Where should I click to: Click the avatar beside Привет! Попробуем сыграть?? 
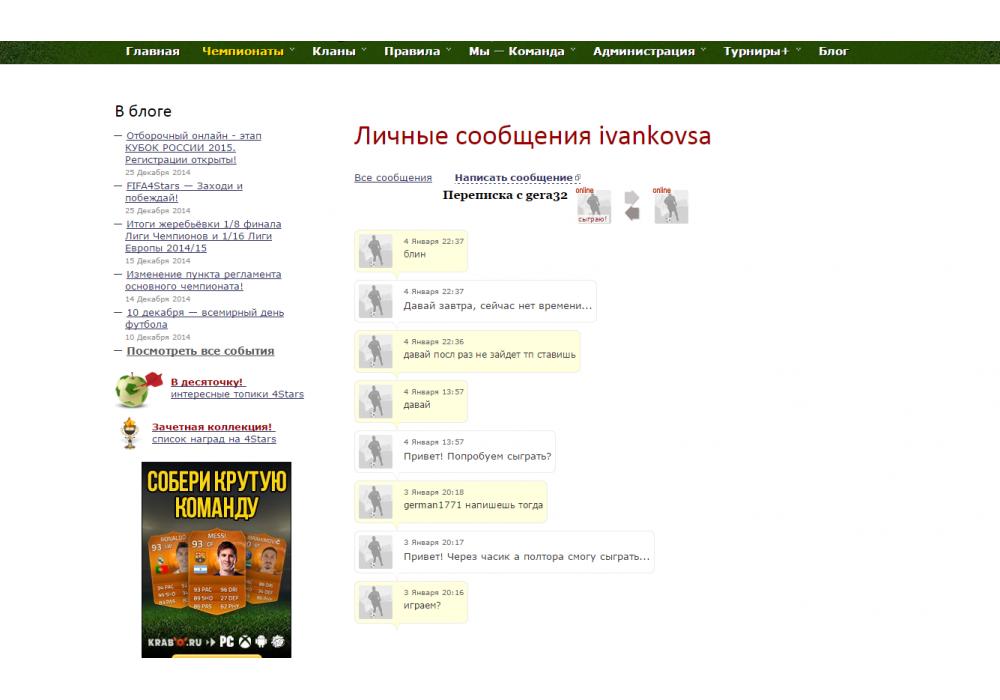(x=376, y=452)
